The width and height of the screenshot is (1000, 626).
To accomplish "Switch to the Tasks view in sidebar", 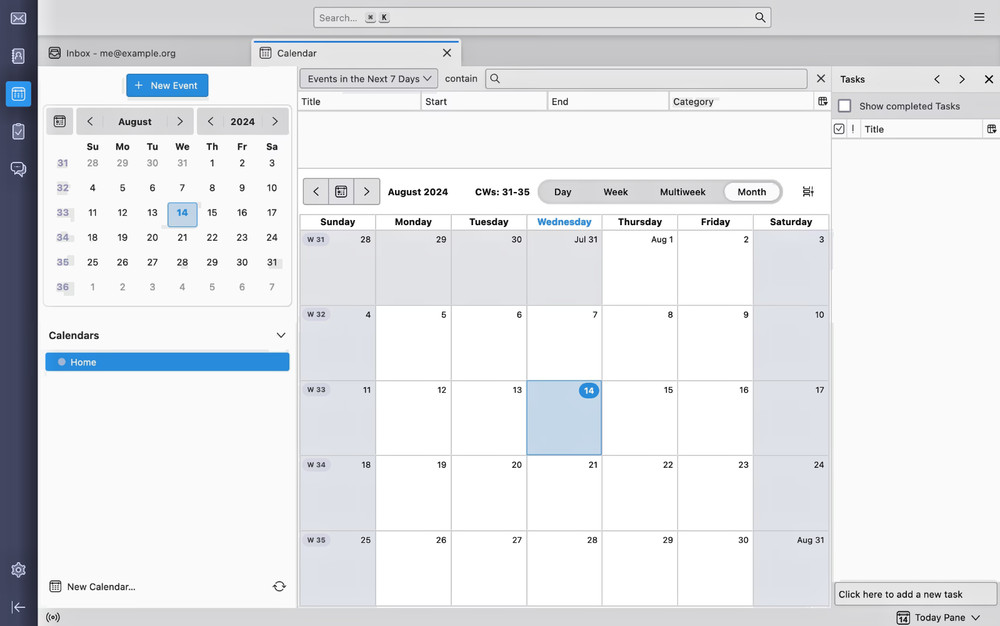I will [17, 131].
